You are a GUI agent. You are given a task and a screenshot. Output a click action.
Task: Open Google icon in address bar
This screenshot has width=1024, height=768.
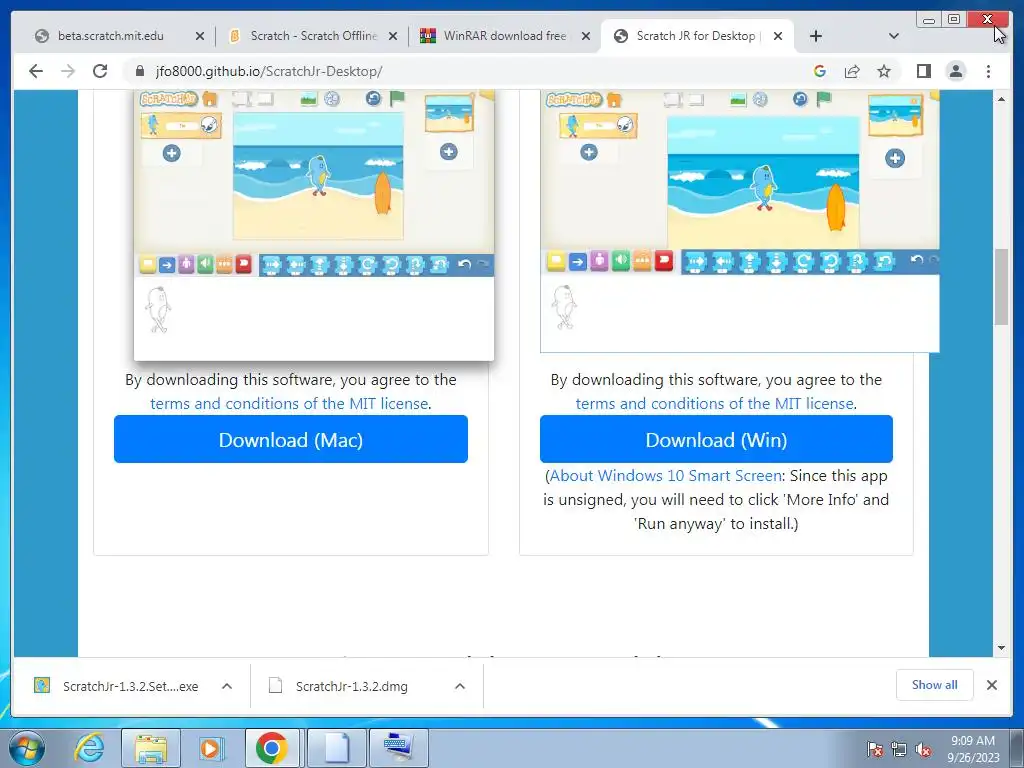tap(820, 71)
